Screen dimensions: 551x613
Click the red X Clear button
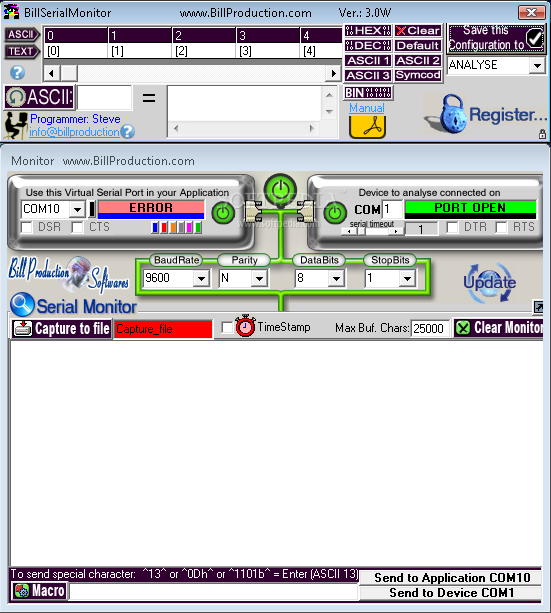(418, 30)
